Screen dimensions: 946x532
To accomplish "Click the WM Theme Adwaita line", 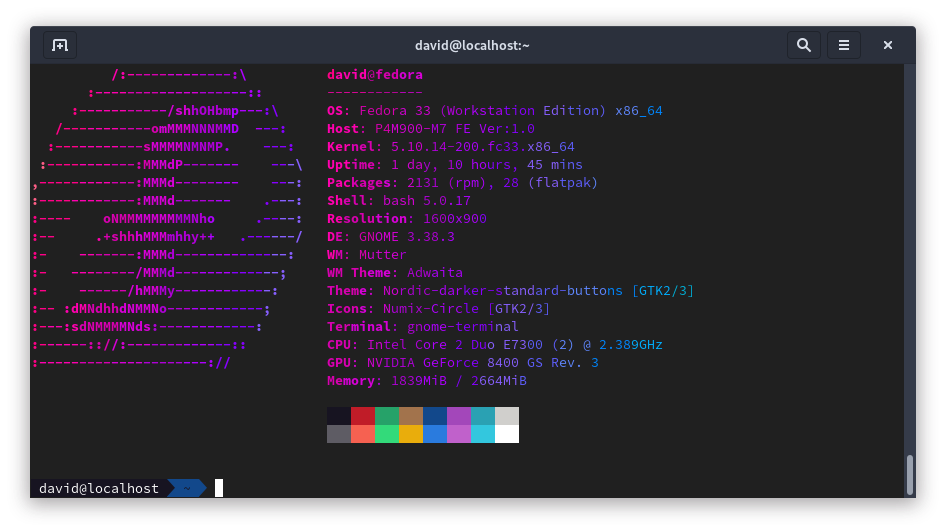I will 395,273.
